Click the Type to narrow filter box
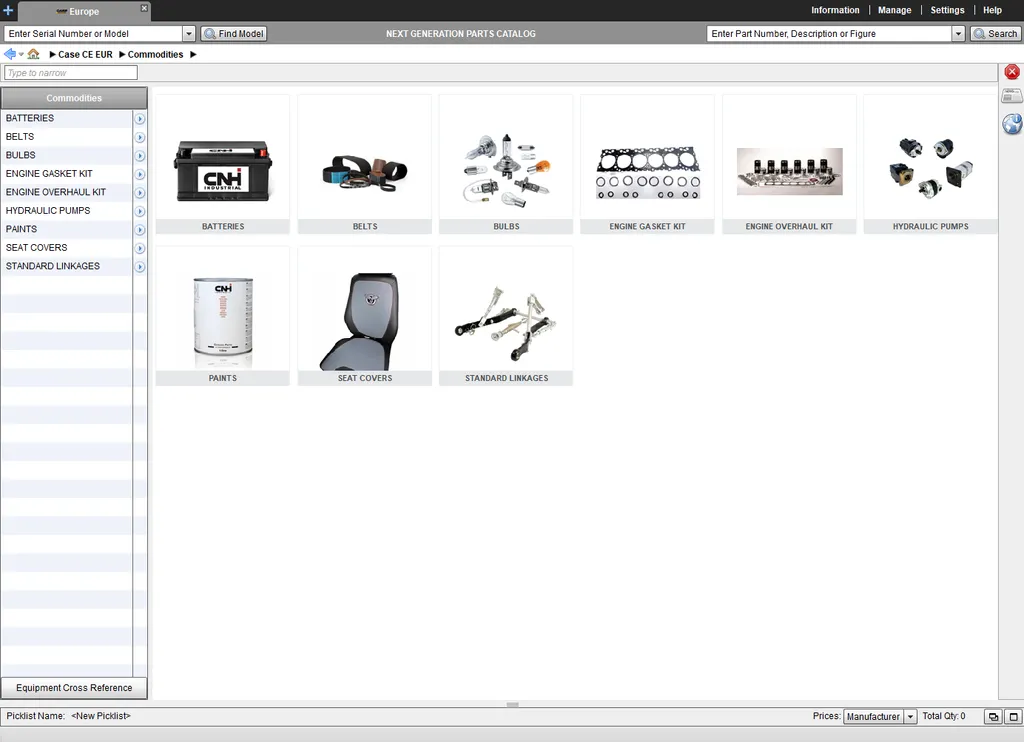 71,73
